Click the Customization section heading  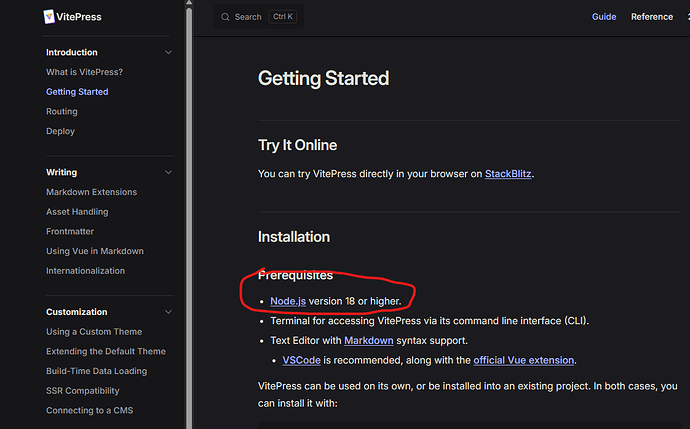coord(77,312)
